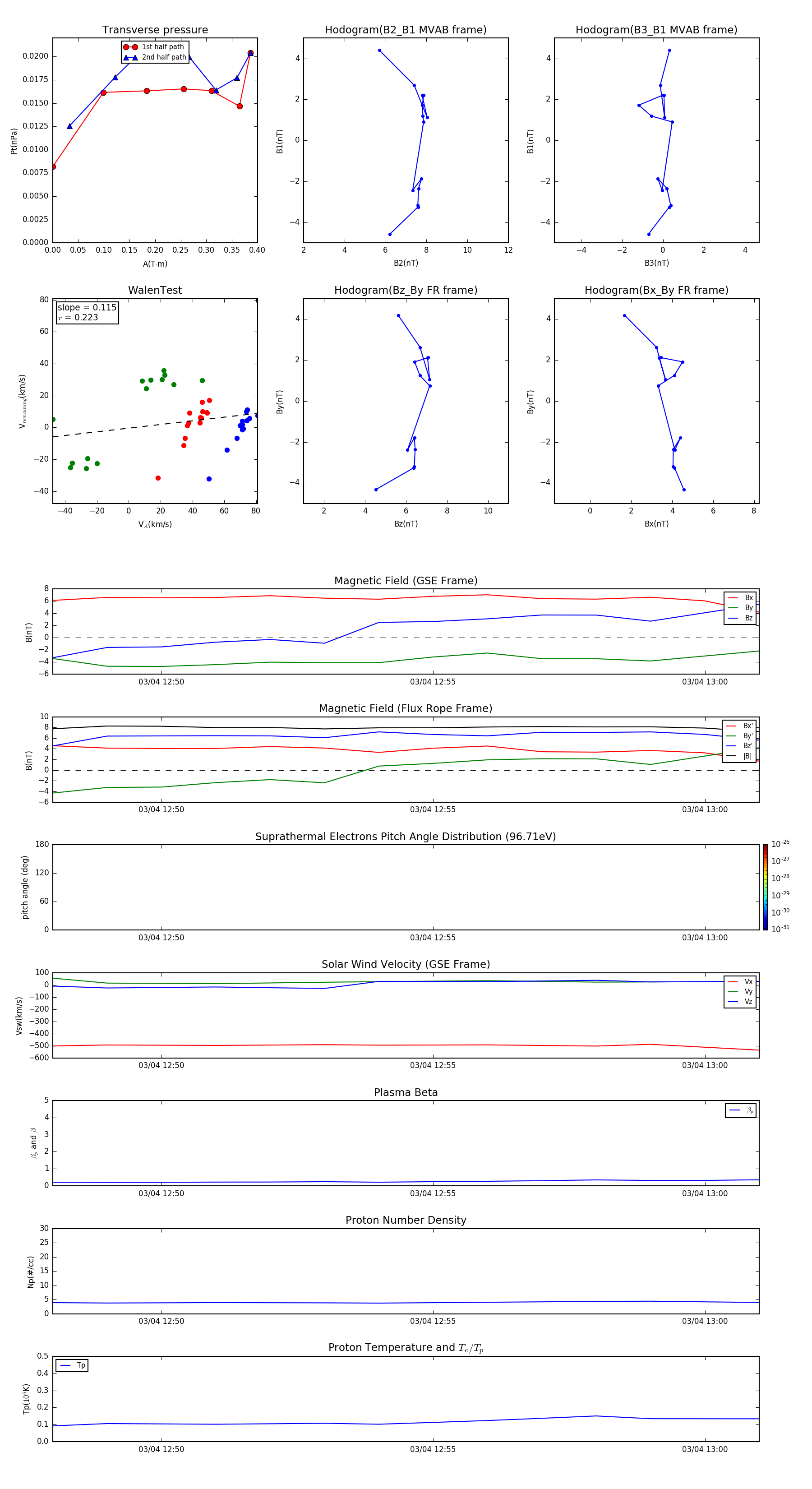Select the "Bz" entry in GSE legend

coord(741,618)
